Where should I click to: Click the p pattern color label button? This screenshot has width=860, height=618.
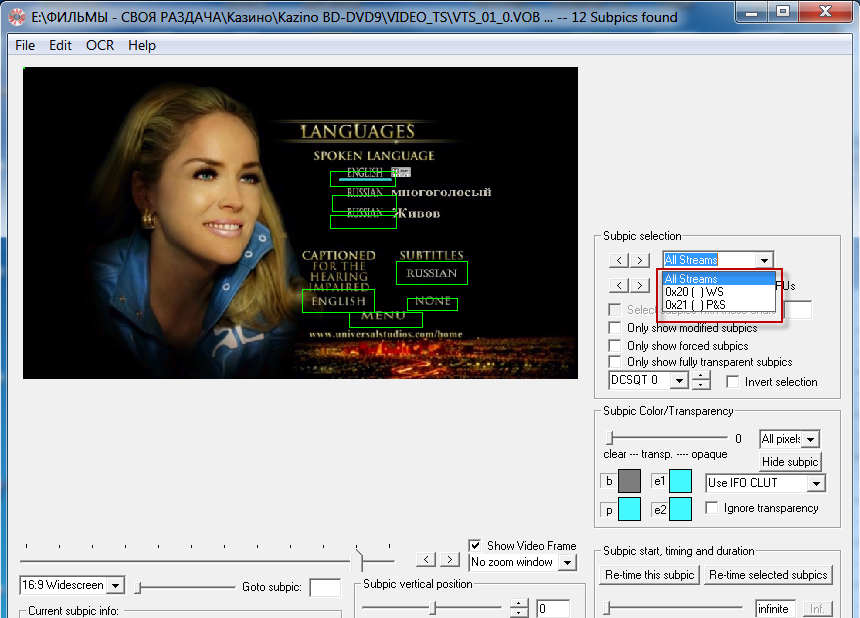pyautogui.click(x=609, y=510)
